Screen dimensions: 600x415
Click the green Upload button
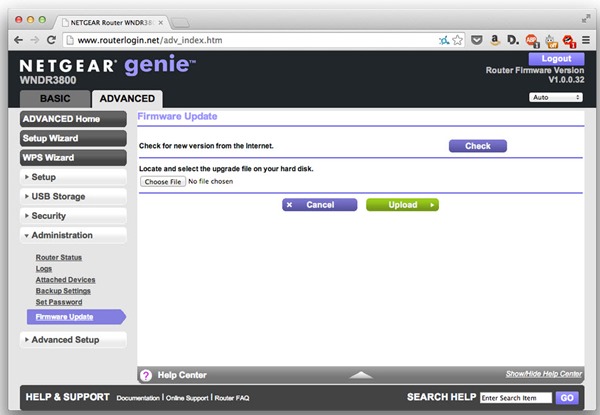(402, 205)
